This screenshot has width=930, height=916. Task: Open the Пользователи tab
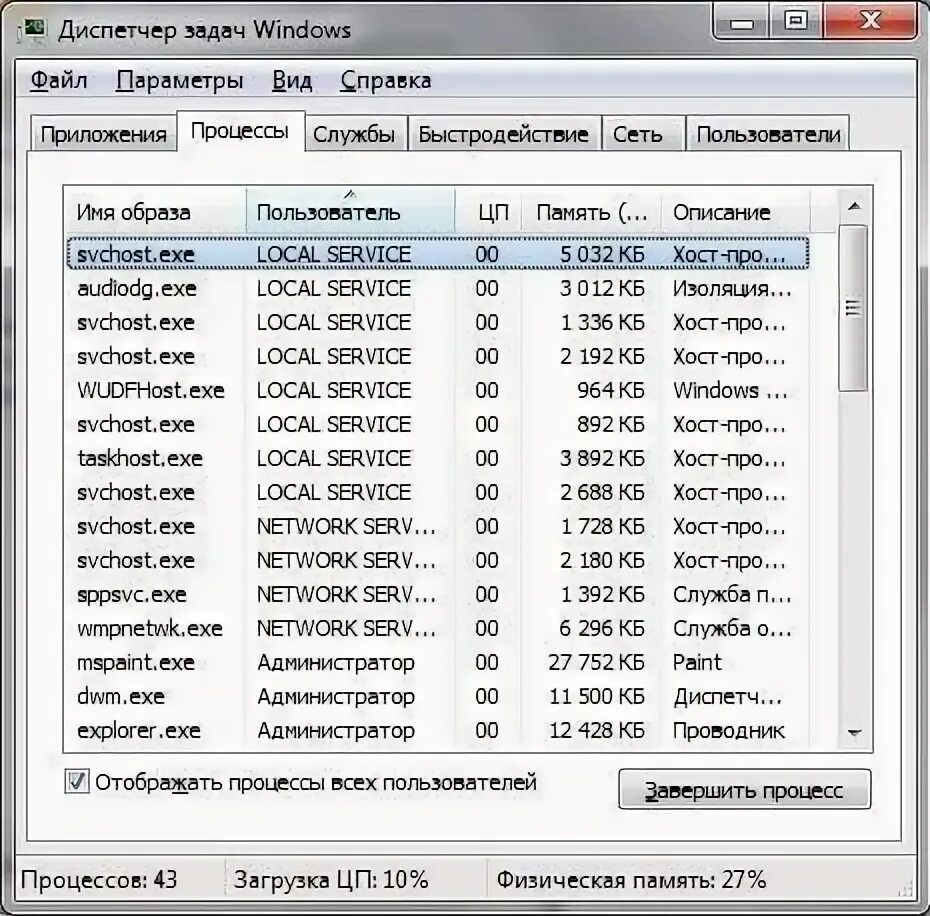pos(768,135)
